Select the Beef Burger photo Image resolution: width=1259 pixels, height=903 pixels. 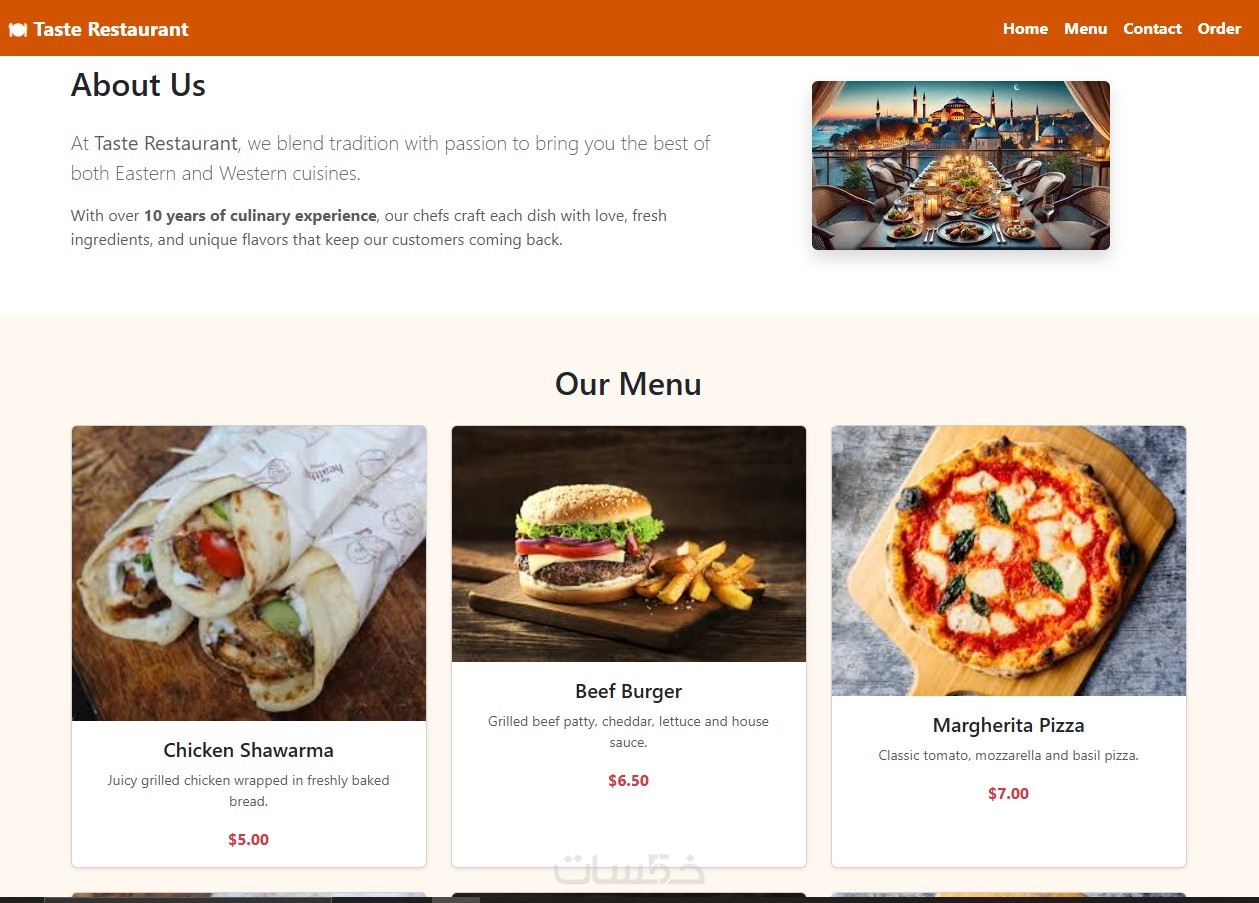pos(629,544)
